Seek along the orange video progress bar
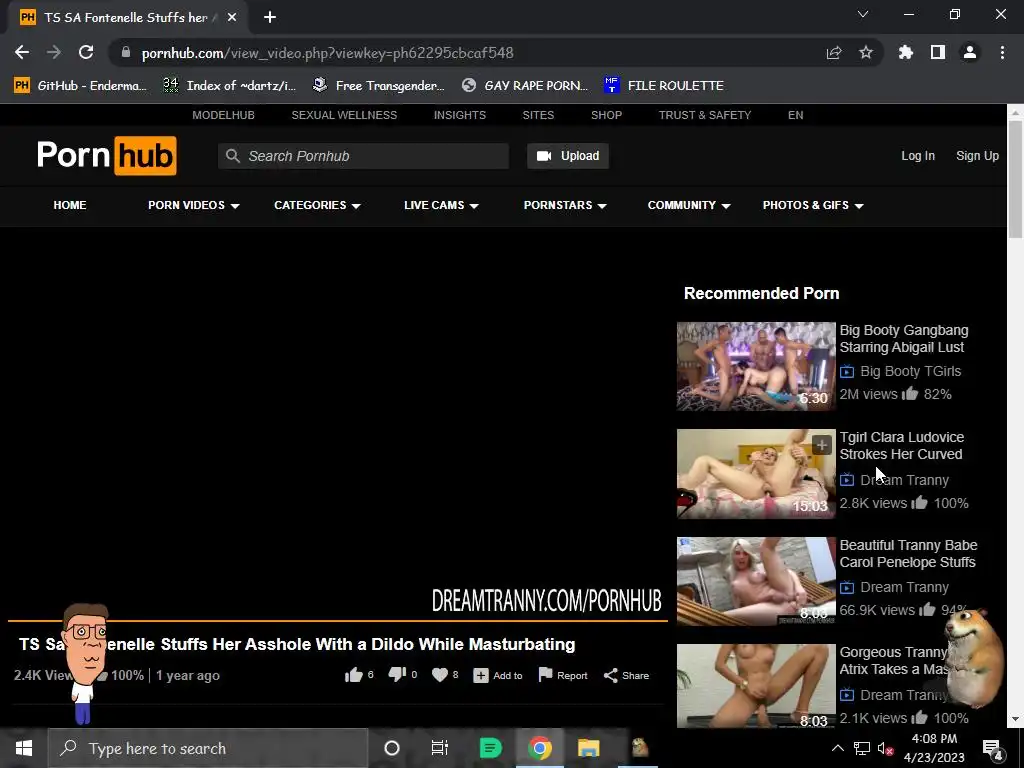The image size is (1024, 768). (338, 620)
